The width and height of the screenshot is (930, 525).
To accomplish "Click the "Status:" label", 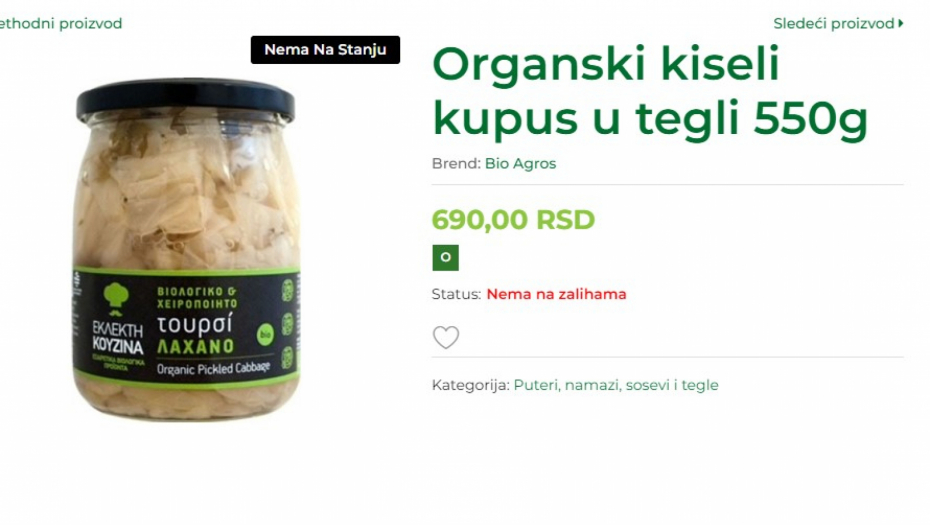I will (456, 294).
